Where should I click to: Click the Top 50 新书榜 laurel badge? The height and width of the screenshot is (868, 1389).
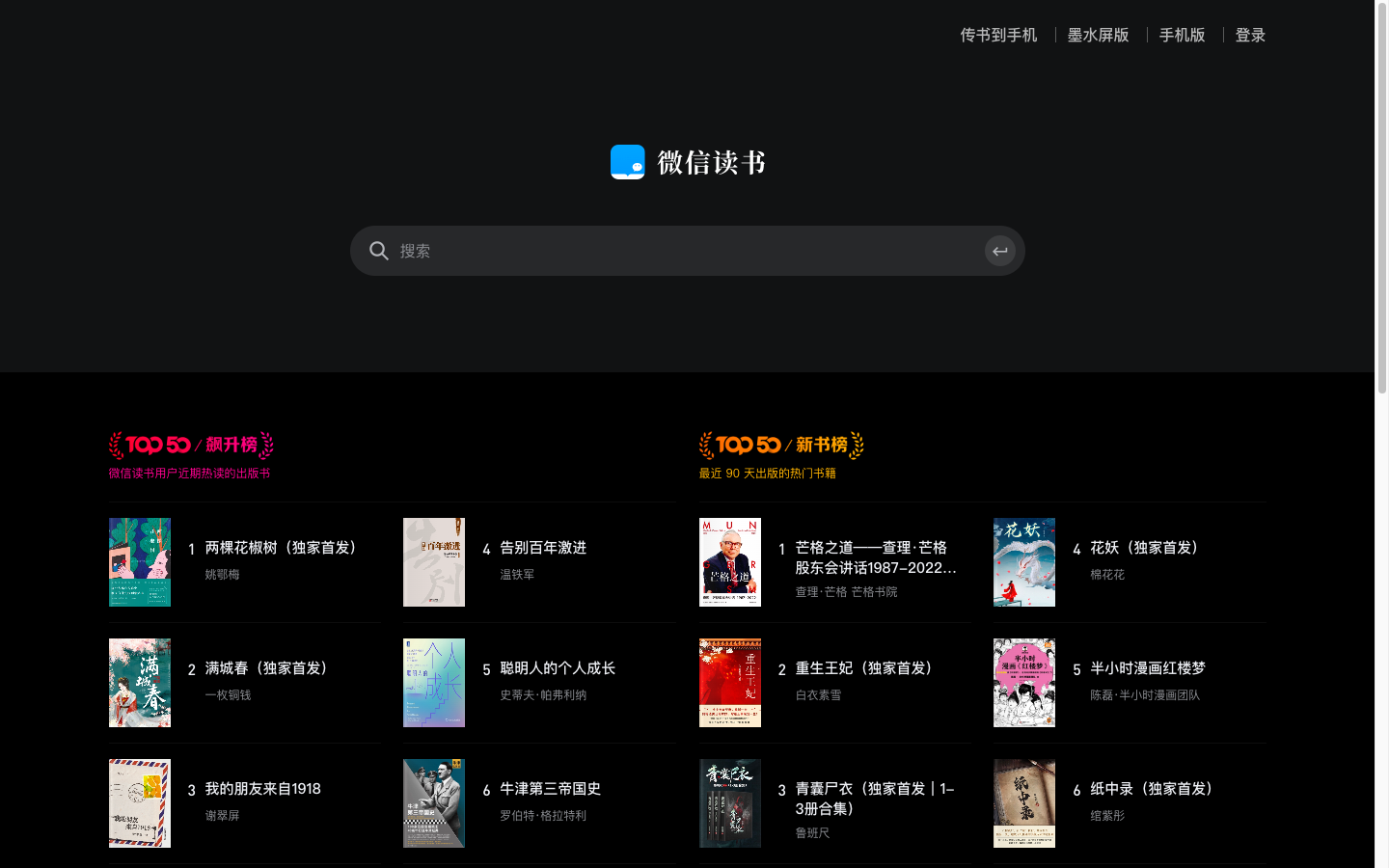tap(780, 445)
